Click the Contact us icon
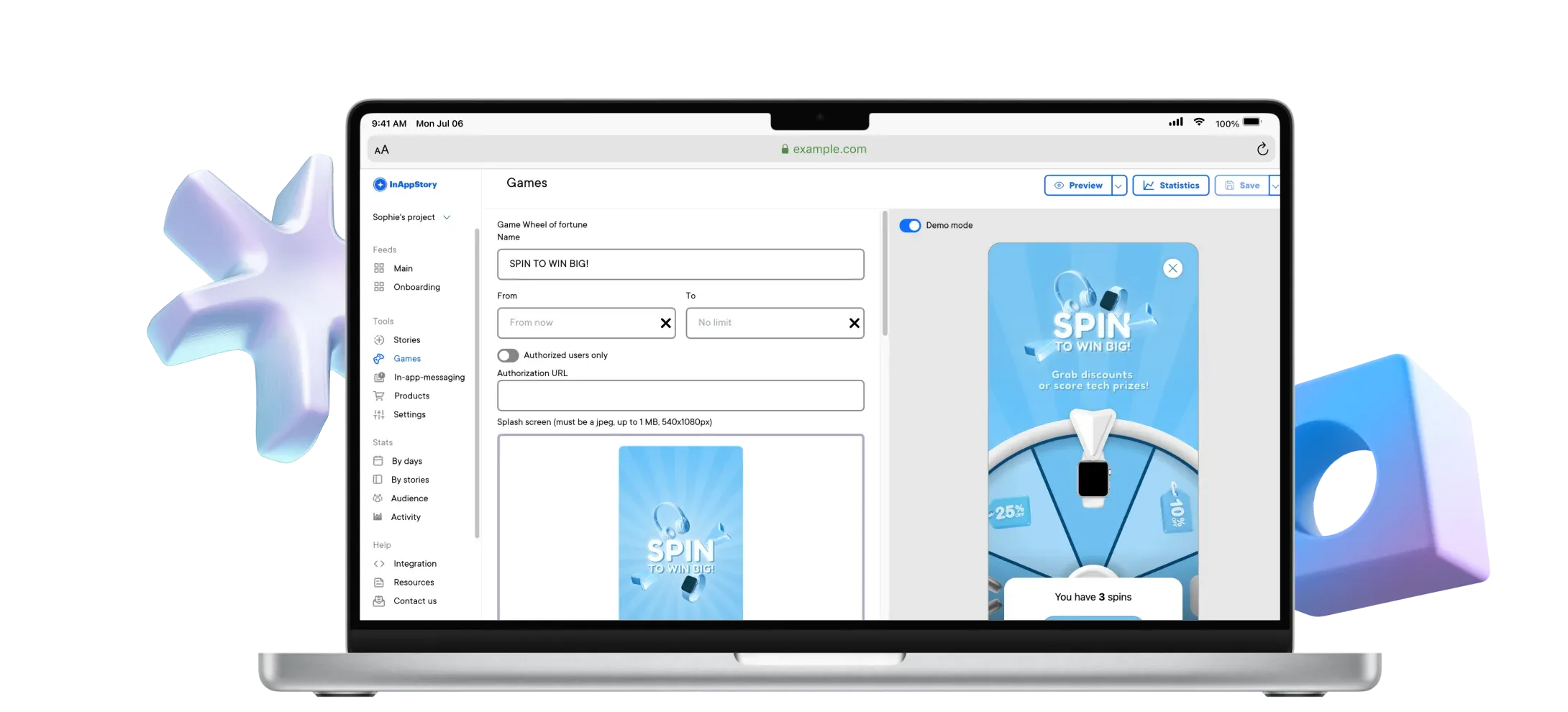Image resolution: width=1568 pixels, height=712 pixels. point(379,601)
